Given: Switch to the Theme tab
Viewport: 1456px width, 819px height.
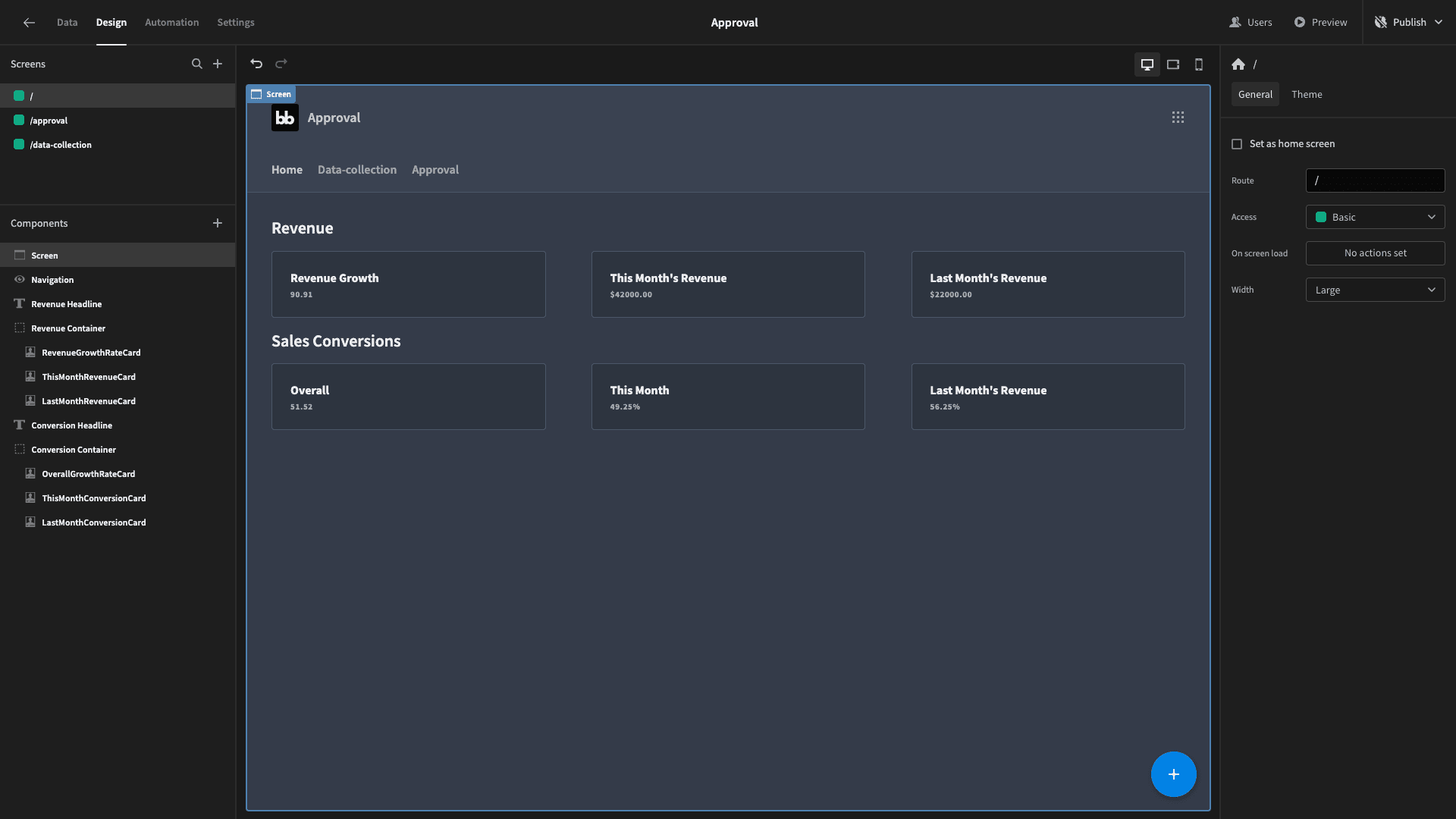Looking at the screenshot, I should (1307, 94).
